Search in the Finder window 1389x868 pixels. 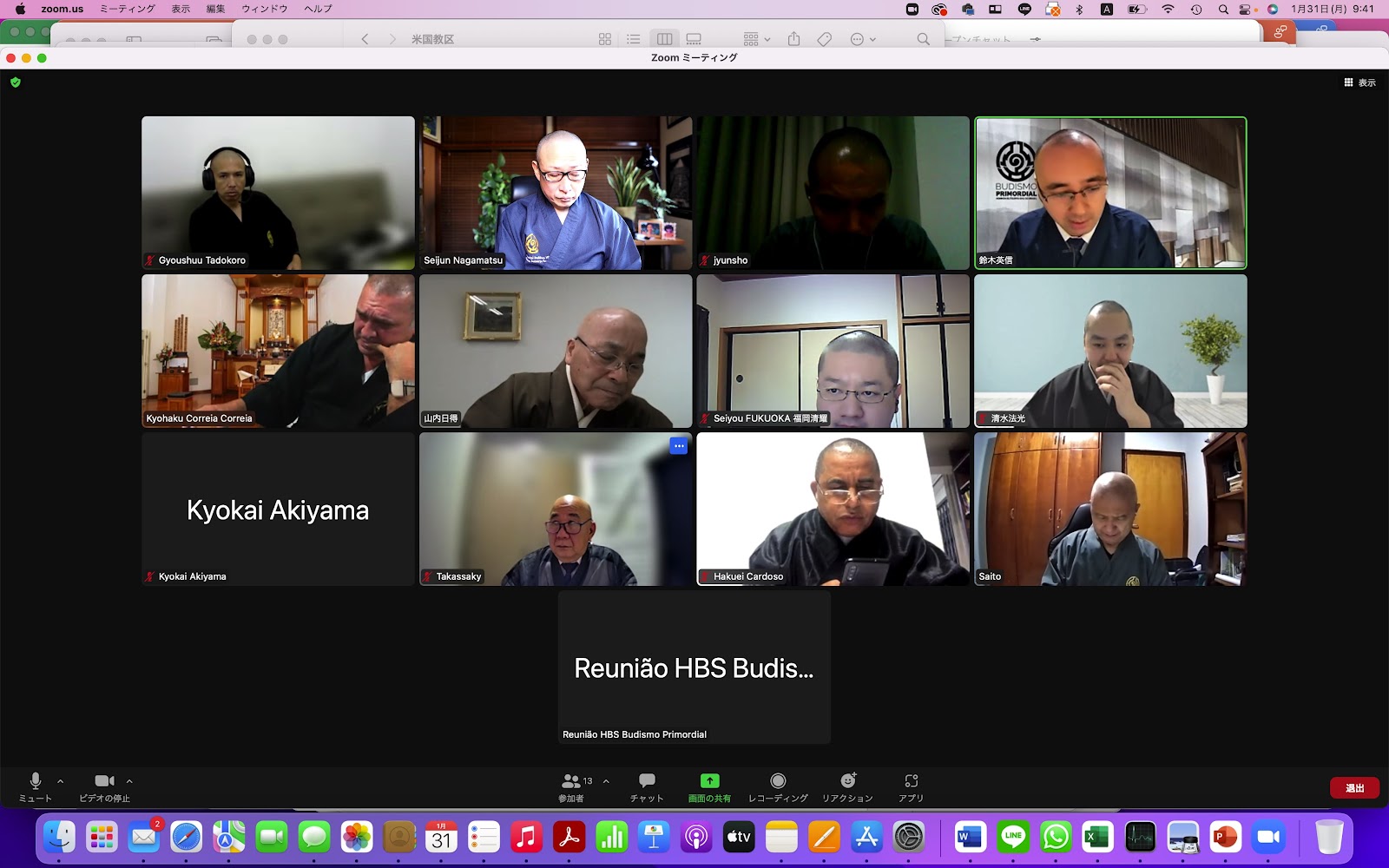pyautogui.click(x=923, y=39)
